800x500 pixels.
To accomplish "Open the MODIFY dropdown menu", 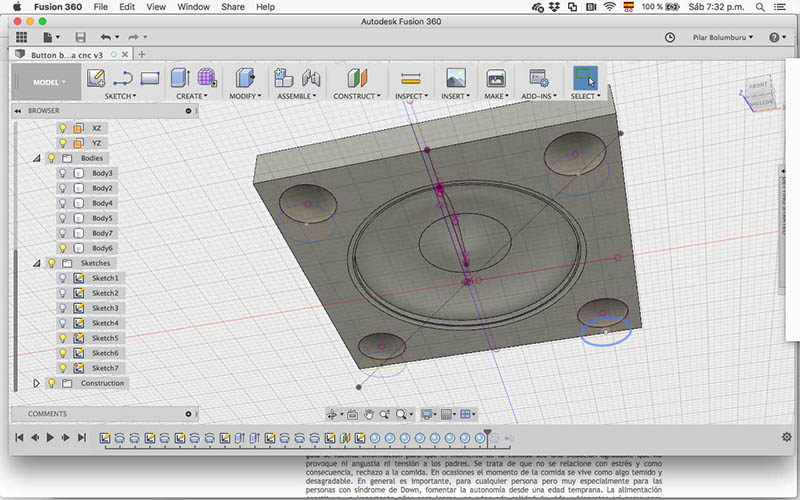I will 245,96.
